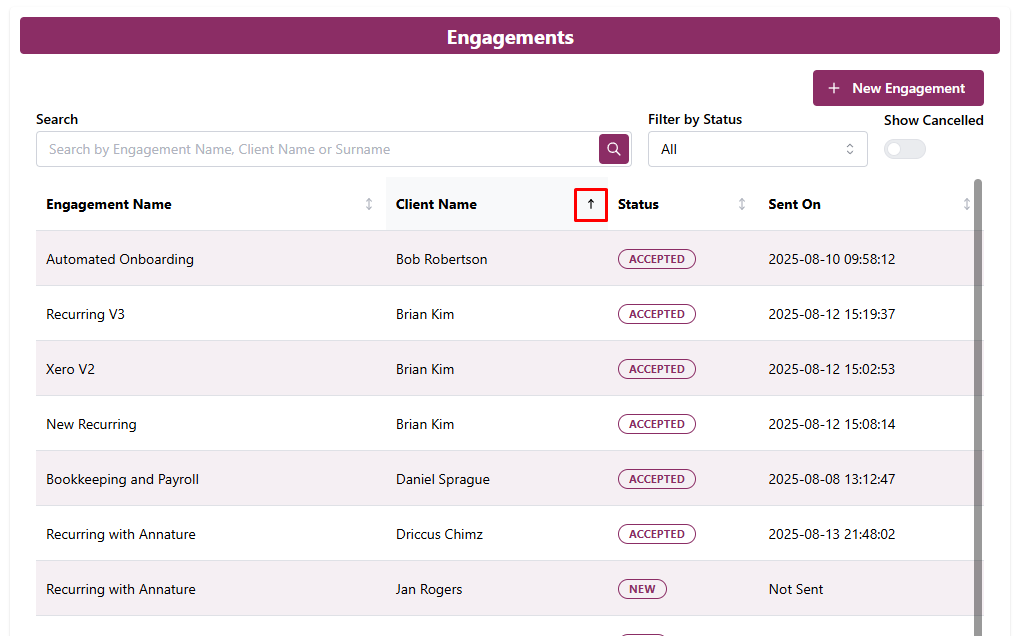Click the NEW status badge for Jan Rogers

point(642,589)
